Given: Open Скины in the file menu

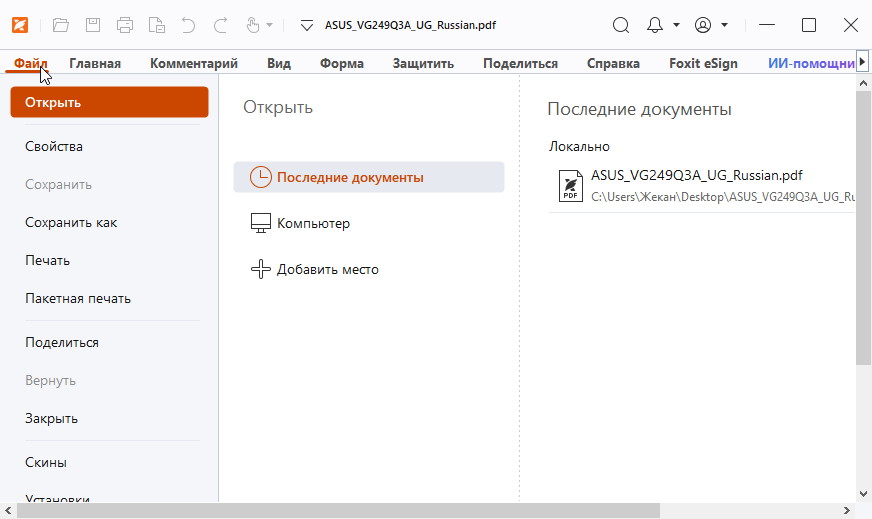Looking at the screenshot, I should 46,462.
